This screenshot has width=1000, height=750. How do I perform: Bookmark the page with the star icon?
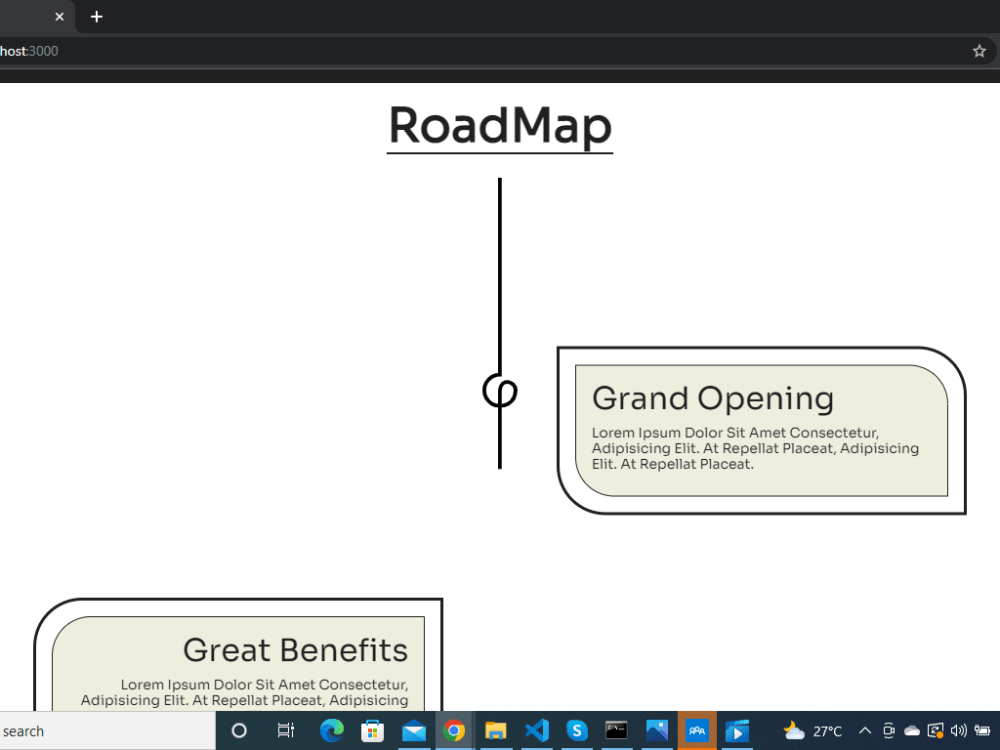tap(978, 50)
